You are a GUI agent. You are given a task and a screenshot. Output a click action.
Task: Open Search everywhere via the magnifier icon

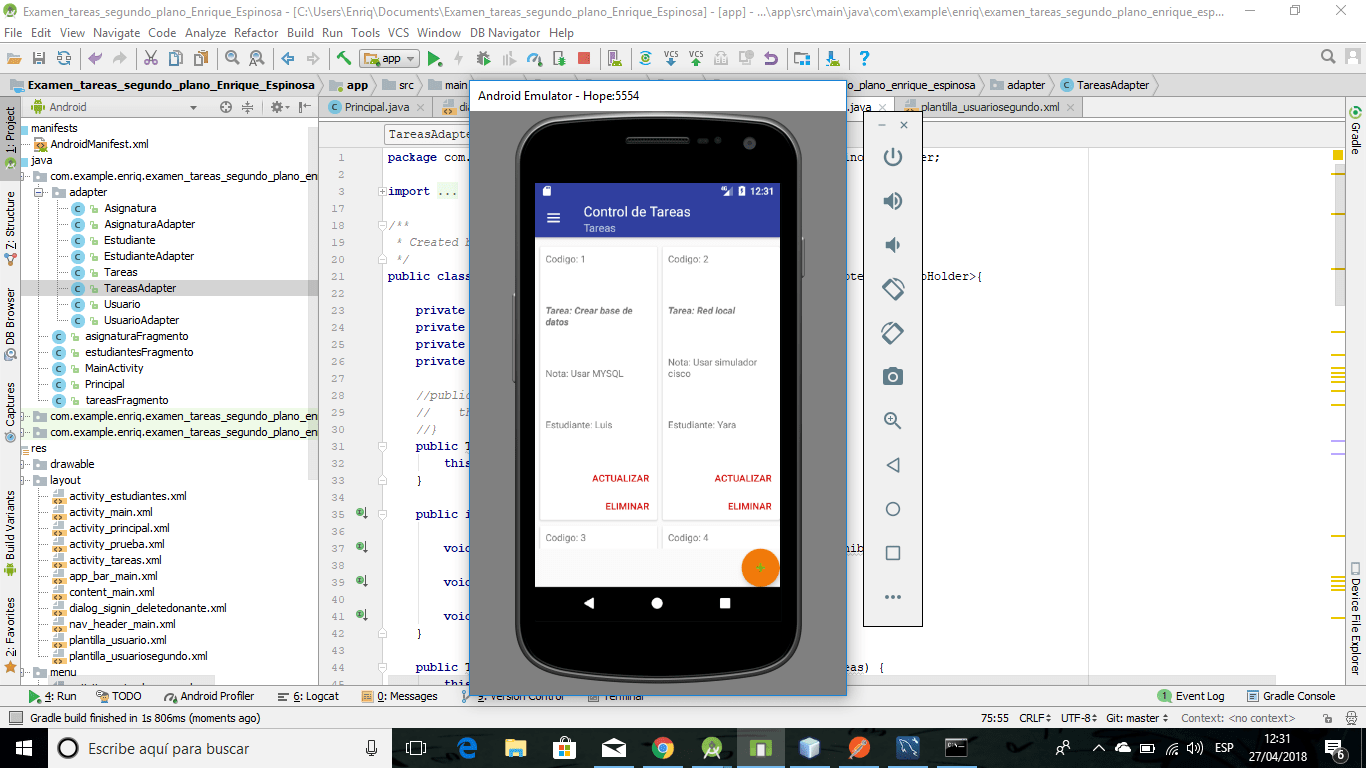coord(1329,57)
